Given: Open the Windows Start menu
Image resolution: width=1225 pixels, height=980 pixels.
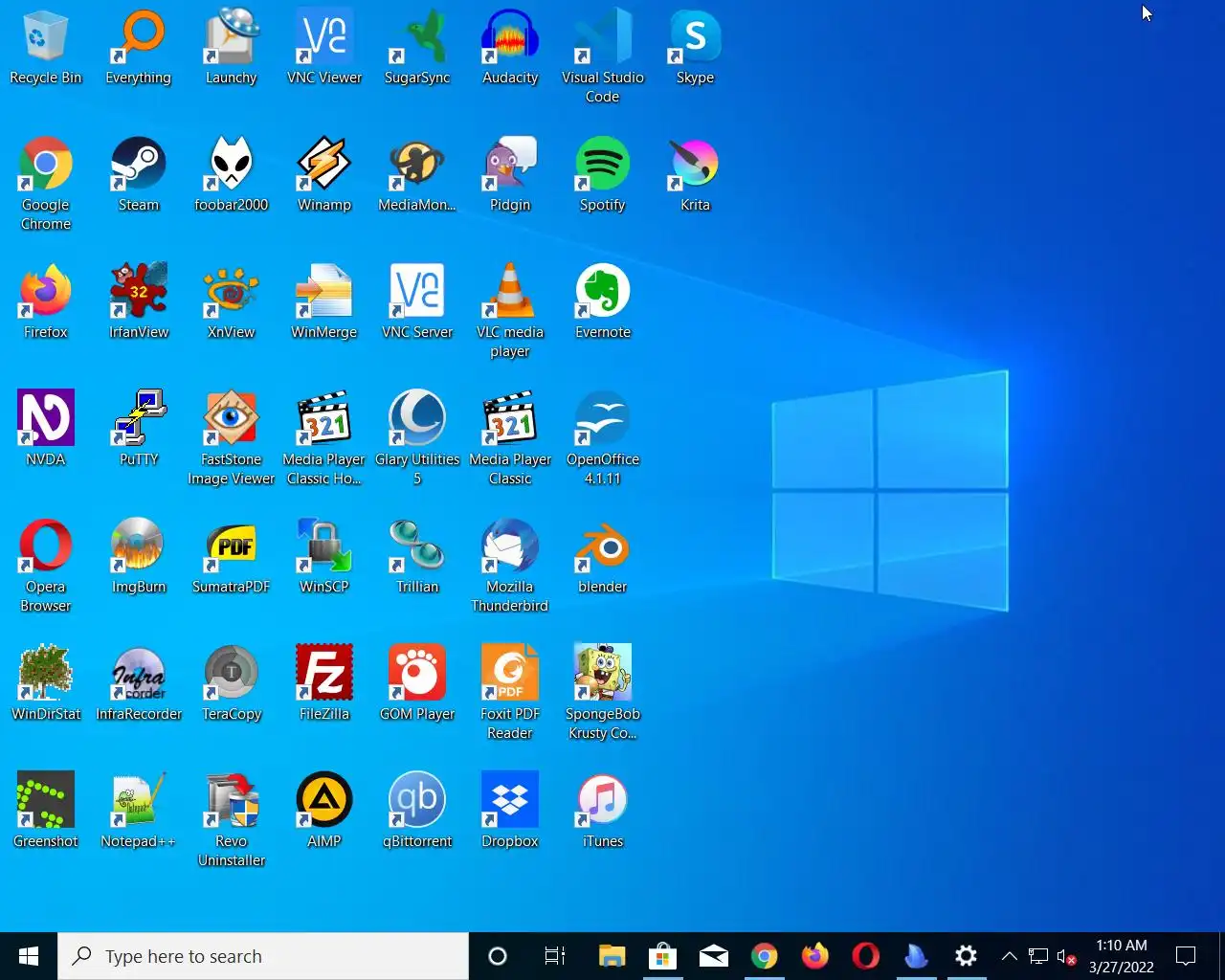Looking at the screenshot, I should (29, 956).
